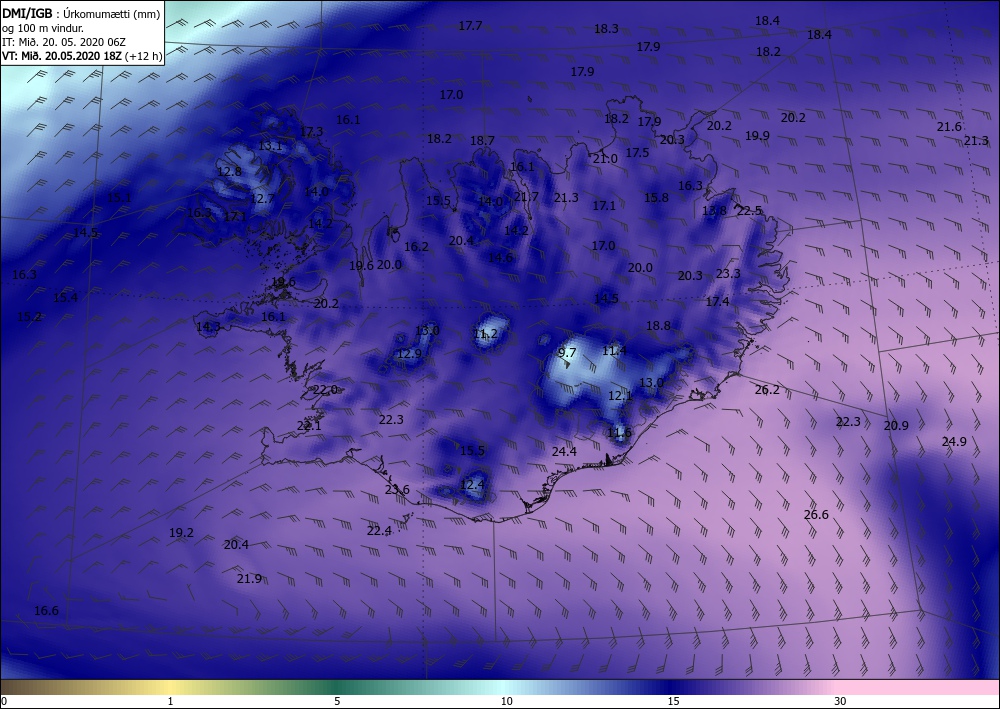Click the 22.4 value over the sea
This screenshot has height=709, width=1000.
click(379, 530)
